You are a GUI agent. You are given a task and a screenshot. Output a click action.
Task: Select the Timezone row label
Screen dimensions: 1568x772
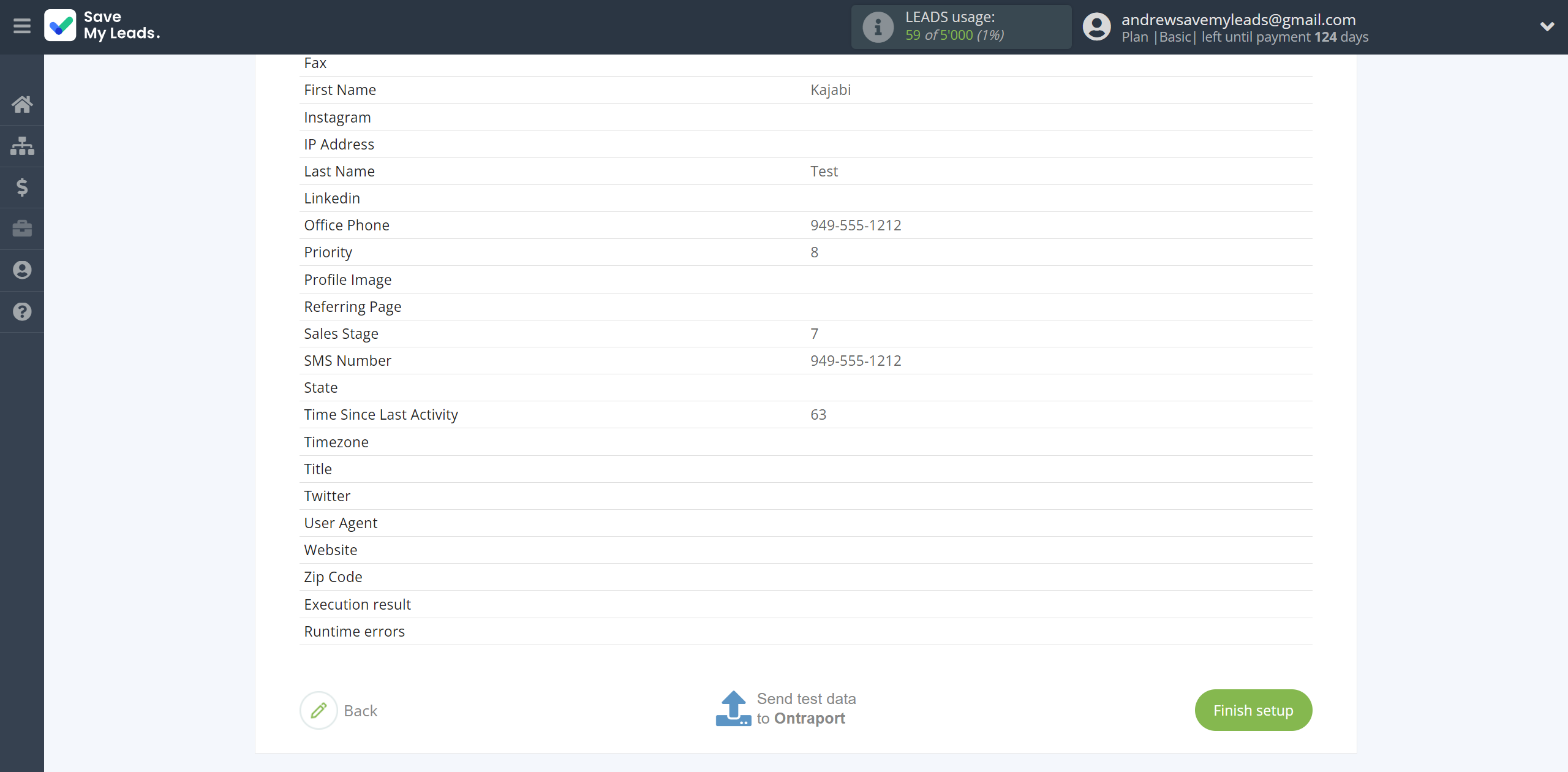336,442
